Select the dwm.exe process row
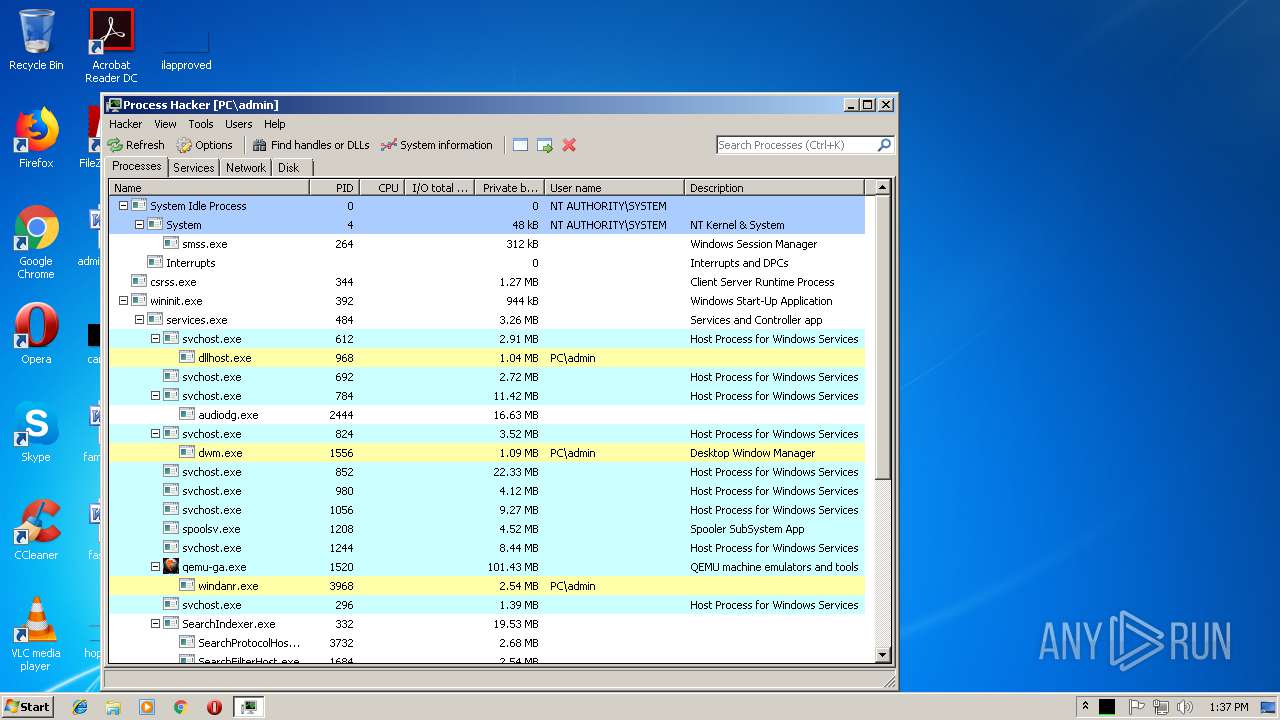1280x720 pixels. 486,453
